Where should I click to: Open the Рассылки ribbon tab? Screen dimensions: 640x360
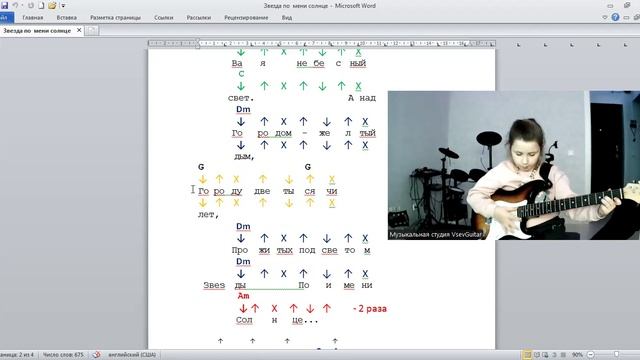click(x=199, y=18)
